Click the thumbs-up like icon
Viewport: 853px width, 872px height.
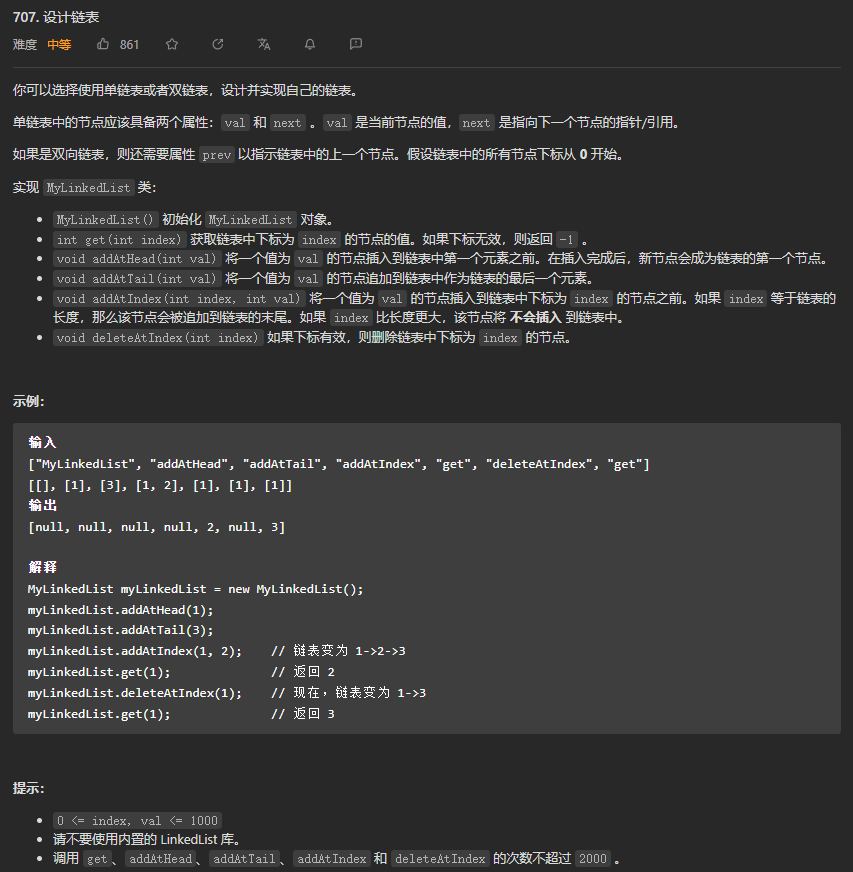tap(103, 44)
